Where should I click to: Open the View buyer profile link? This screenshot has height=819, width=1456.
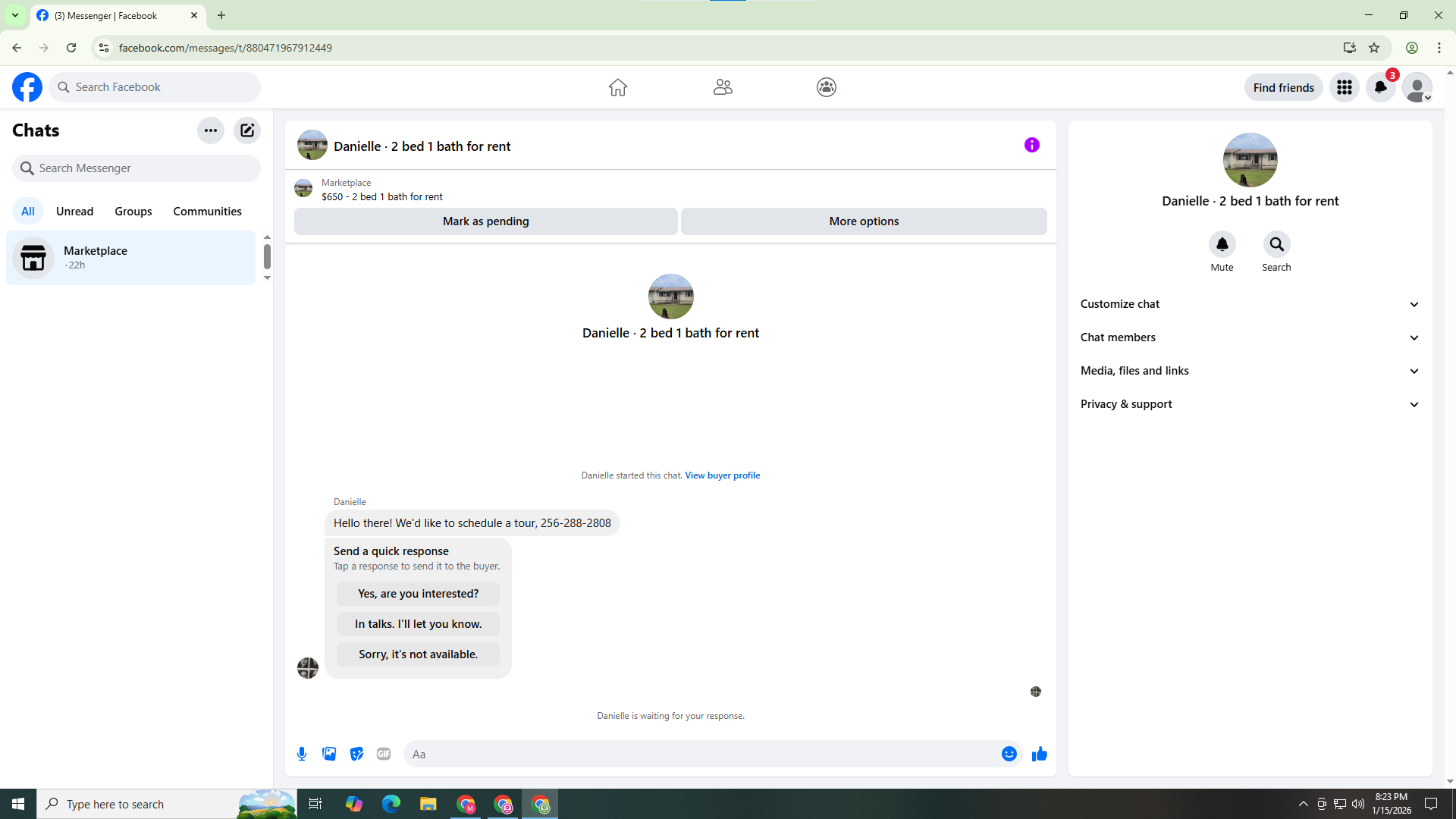tap(722, 475)
